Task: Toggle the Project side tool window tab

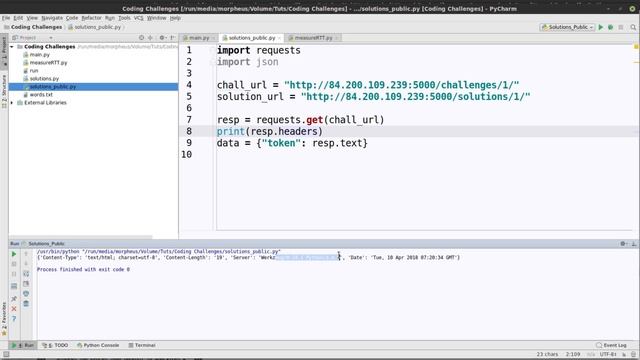Action: pos(4,52)
